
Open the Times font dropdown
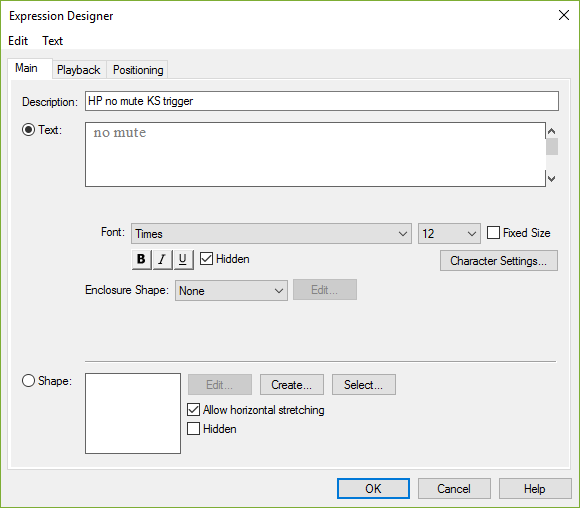[x=271, y=233]
